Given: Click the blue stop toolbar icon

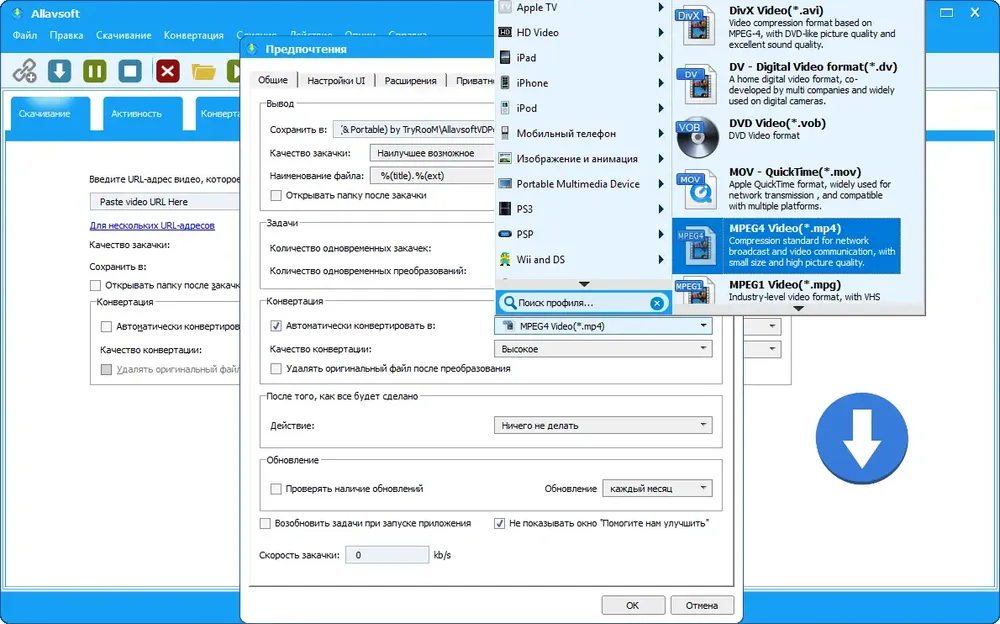Looking at the screenshot, I should [x=130, y=71].
